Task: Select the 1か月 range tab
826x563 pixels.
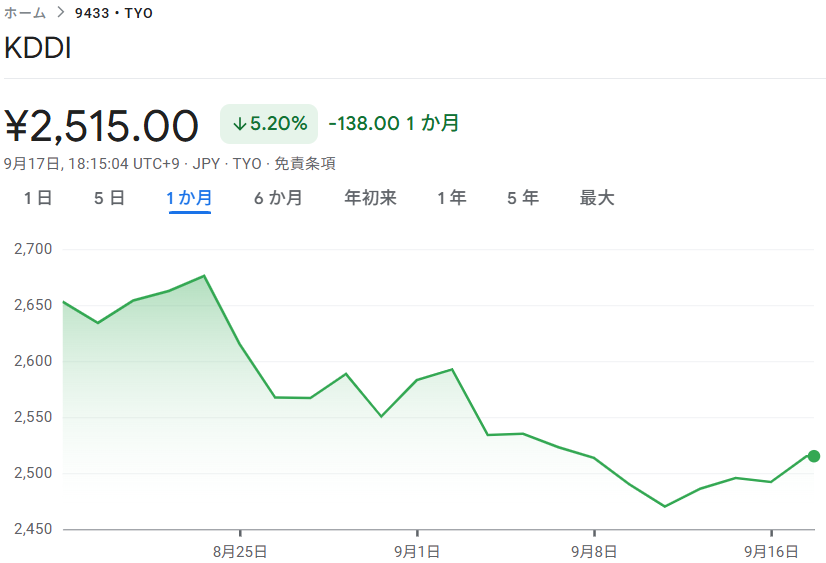Action: point(189,198)
